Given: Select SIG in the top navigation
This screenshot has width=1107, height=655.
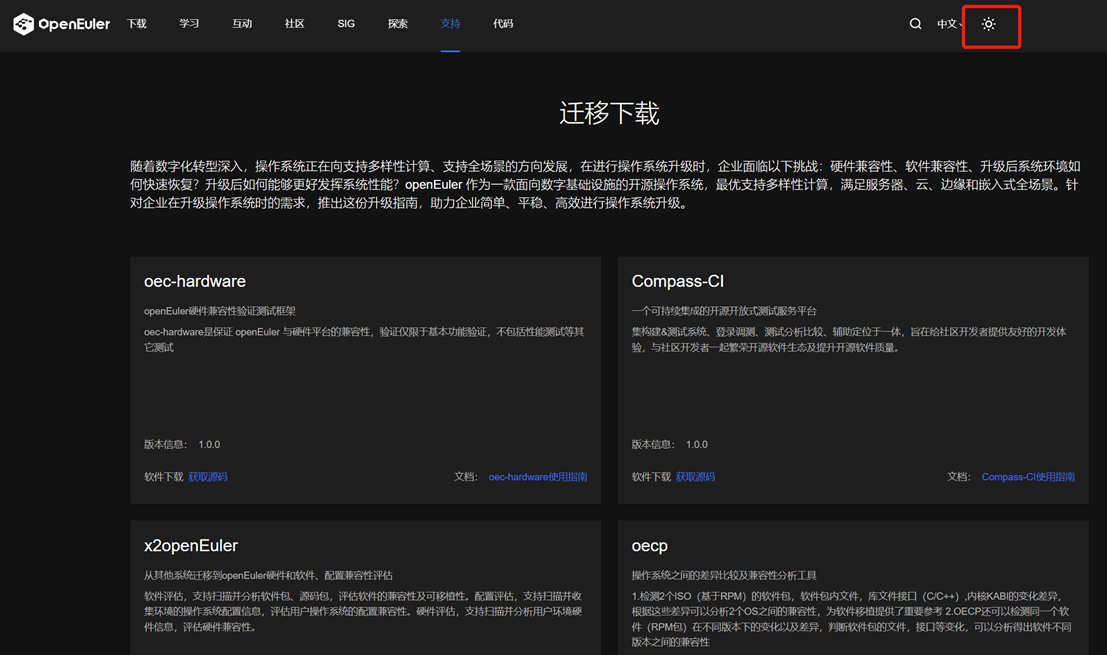Looking at the screenshot, I should [346, 24].
